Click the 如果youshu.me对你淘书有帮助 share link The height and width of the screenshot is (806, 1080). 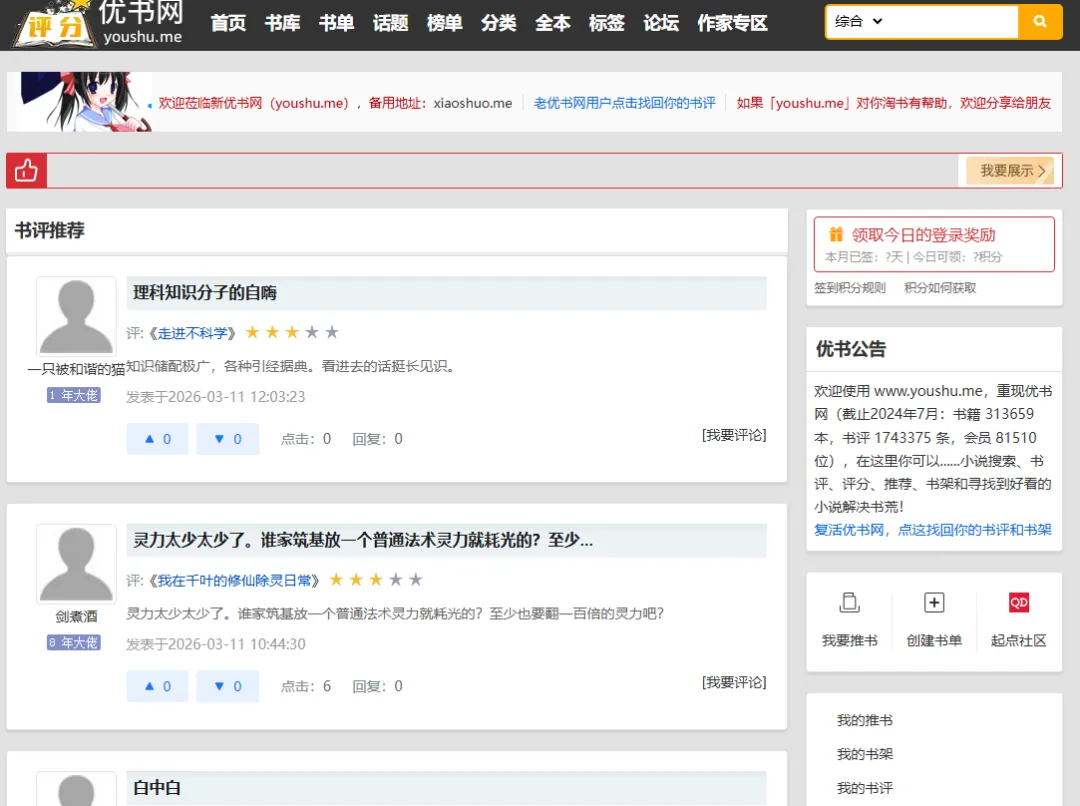click(x=893, y=103)
